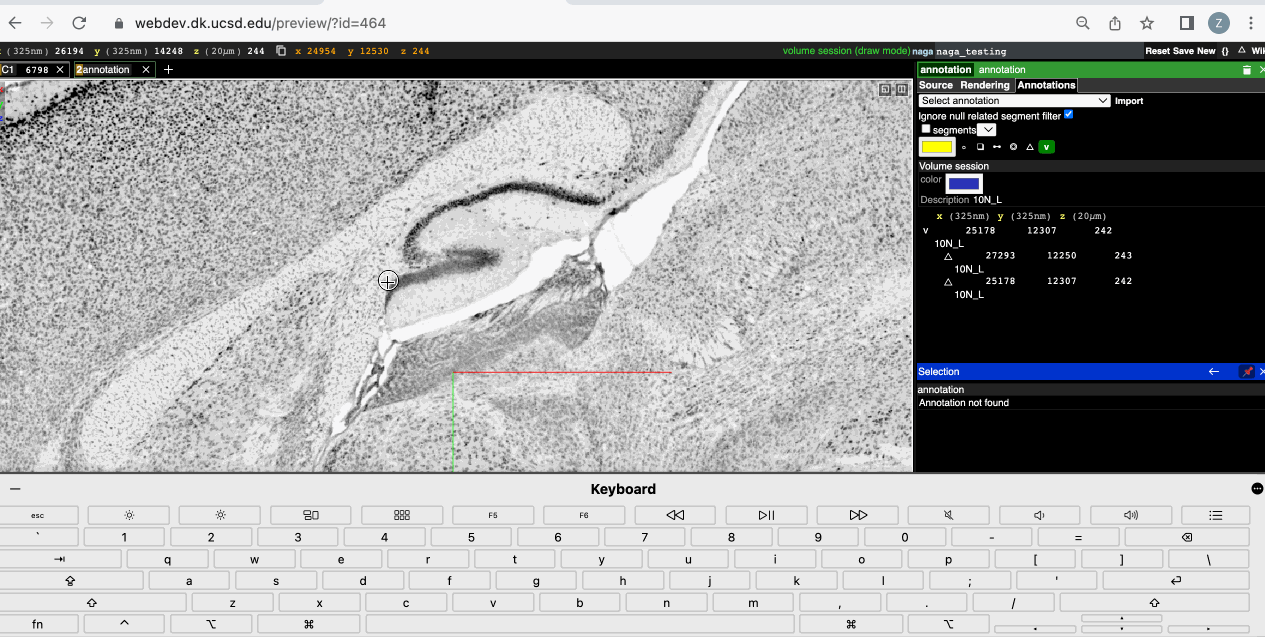1265x637 pixels.
Task: Open browser share icon
Action: click(1115, 23)
